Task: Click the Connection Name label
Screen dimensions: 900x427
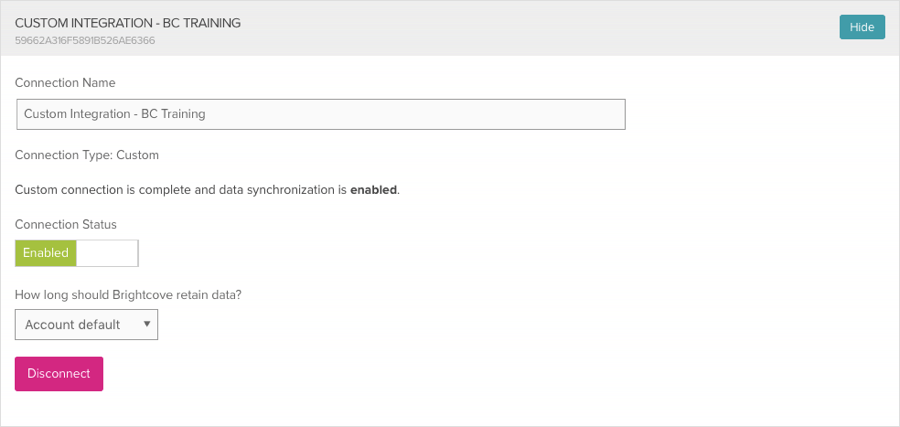Action: click(x=65, y=82)
